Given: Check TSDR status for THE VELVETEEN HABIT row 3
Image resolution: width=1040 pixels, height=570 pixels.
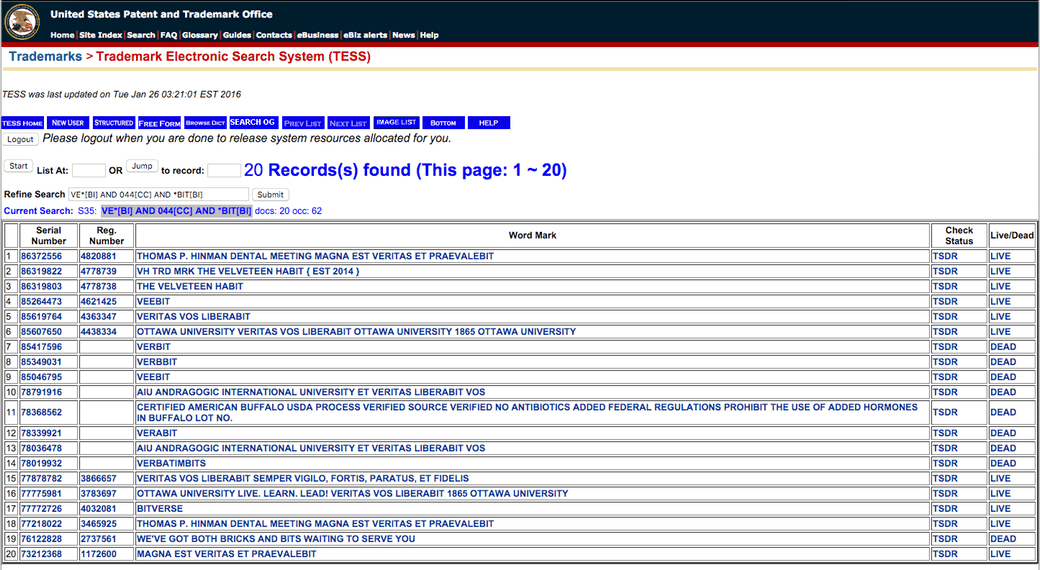Looking at the screenshot, I should point(945,287).
